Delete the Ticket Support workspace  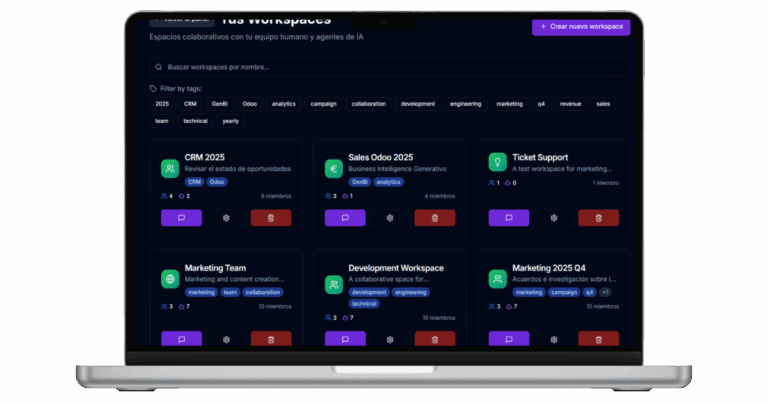click(598, 218)
